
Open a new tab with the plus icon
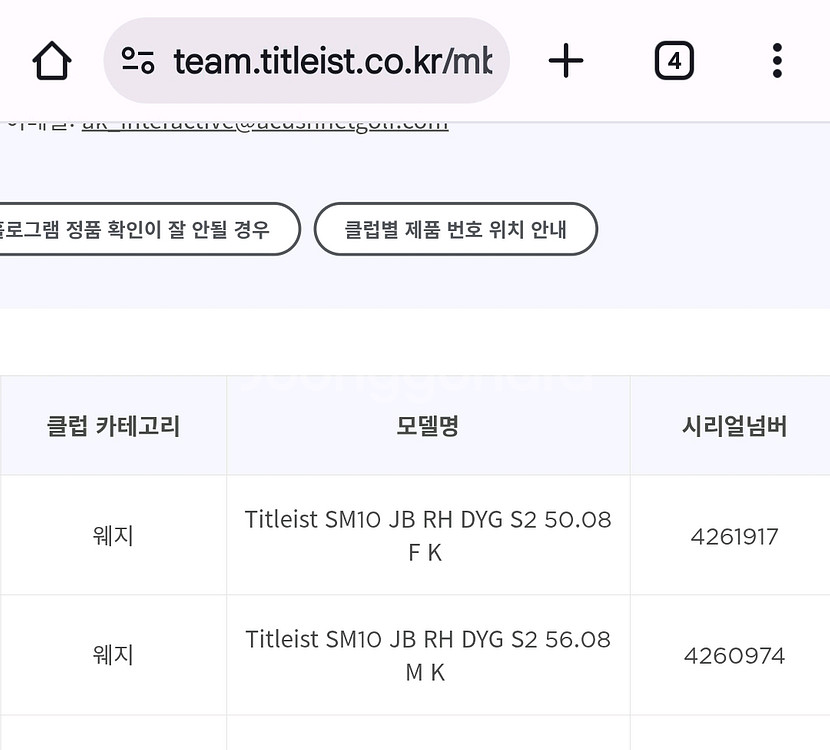pos(566,61)
